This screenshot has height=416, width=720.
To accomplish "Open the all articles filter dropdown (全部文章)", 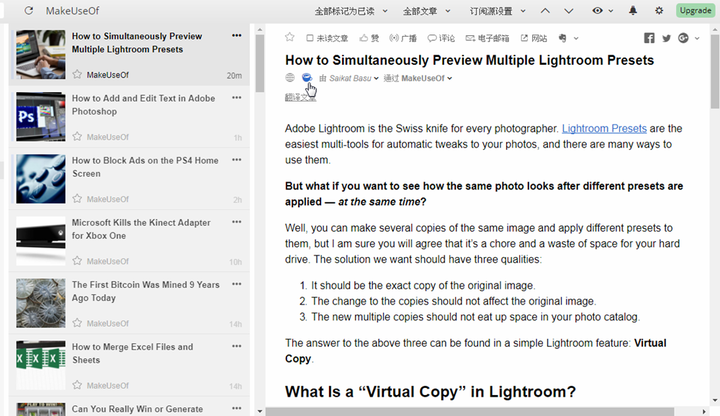I will [x=427, y=11].
